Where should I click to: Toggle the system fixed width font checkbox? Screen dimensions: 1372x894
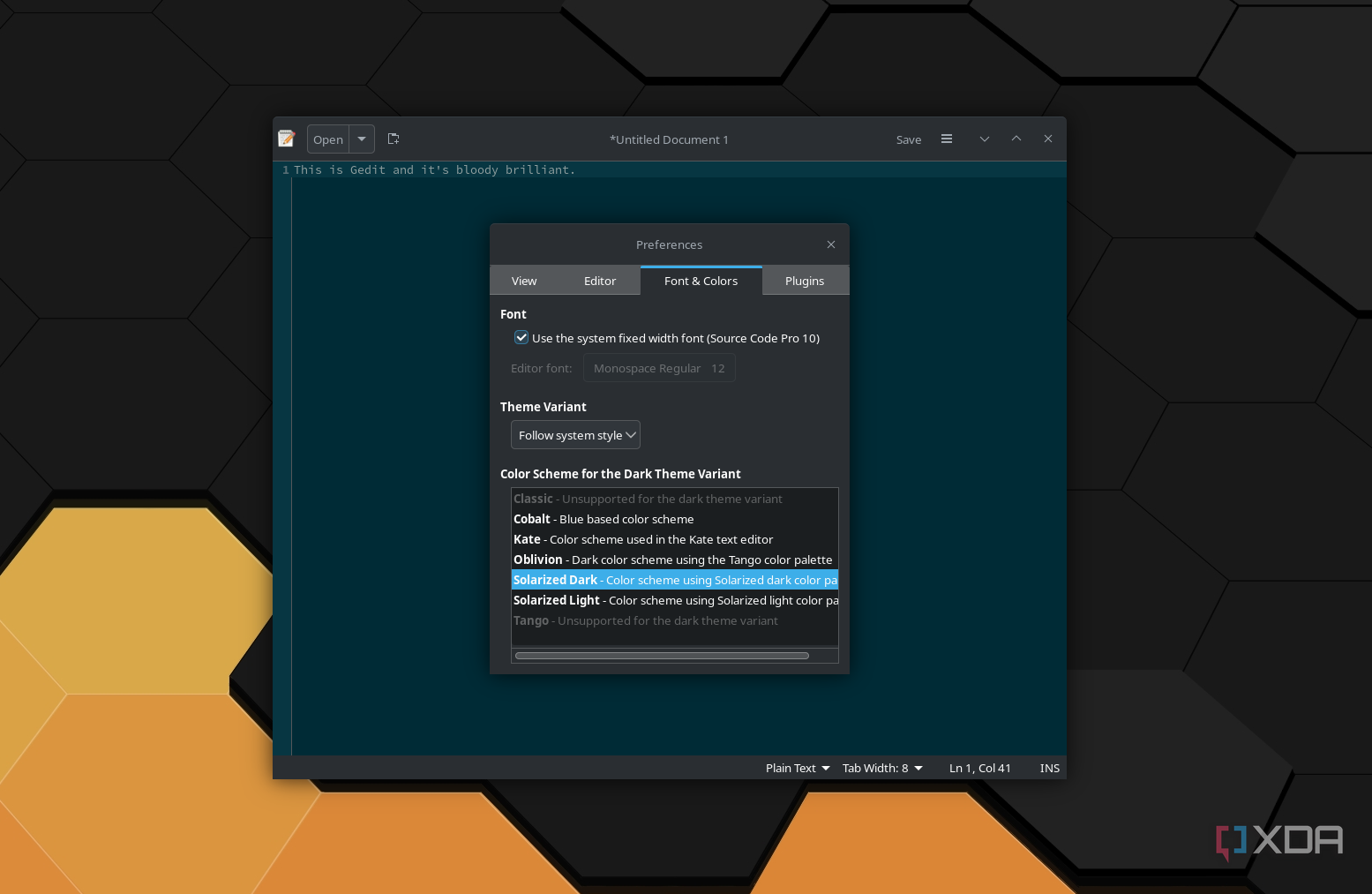point(521,338)
